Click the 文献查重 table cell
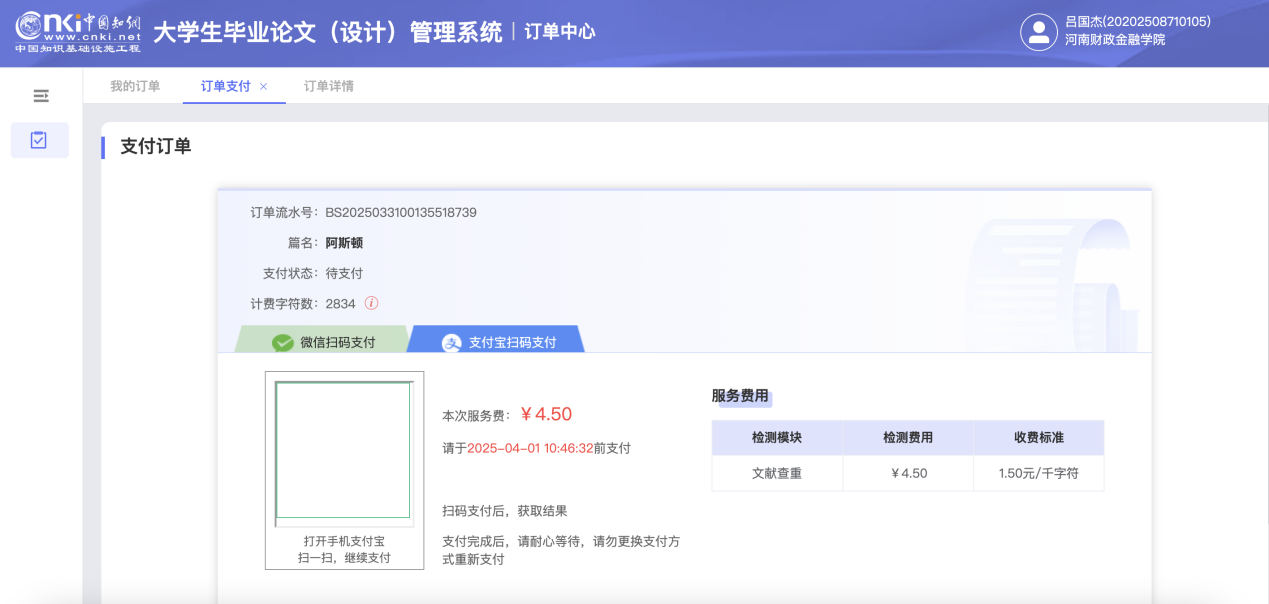 coord(777,473)
